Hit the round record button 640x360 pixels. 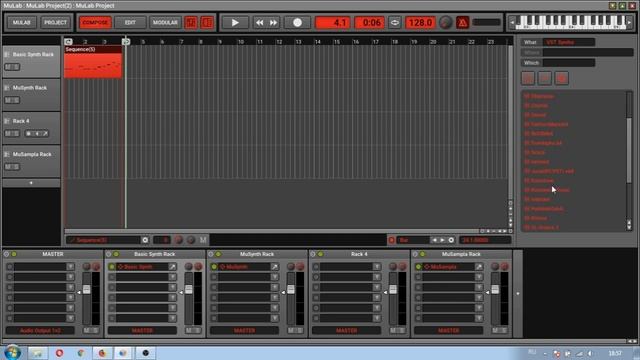(298, 22)
